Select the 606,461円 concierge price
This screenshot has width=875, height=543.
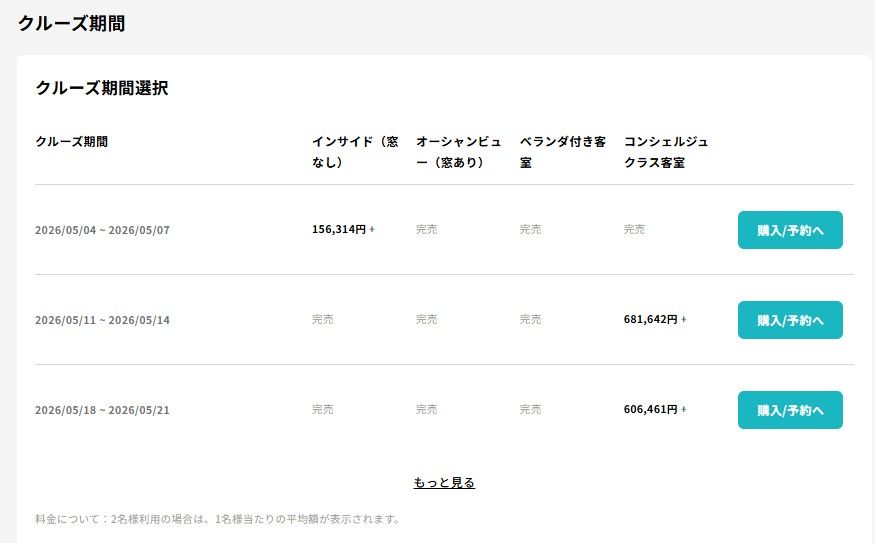click(655, 409)
